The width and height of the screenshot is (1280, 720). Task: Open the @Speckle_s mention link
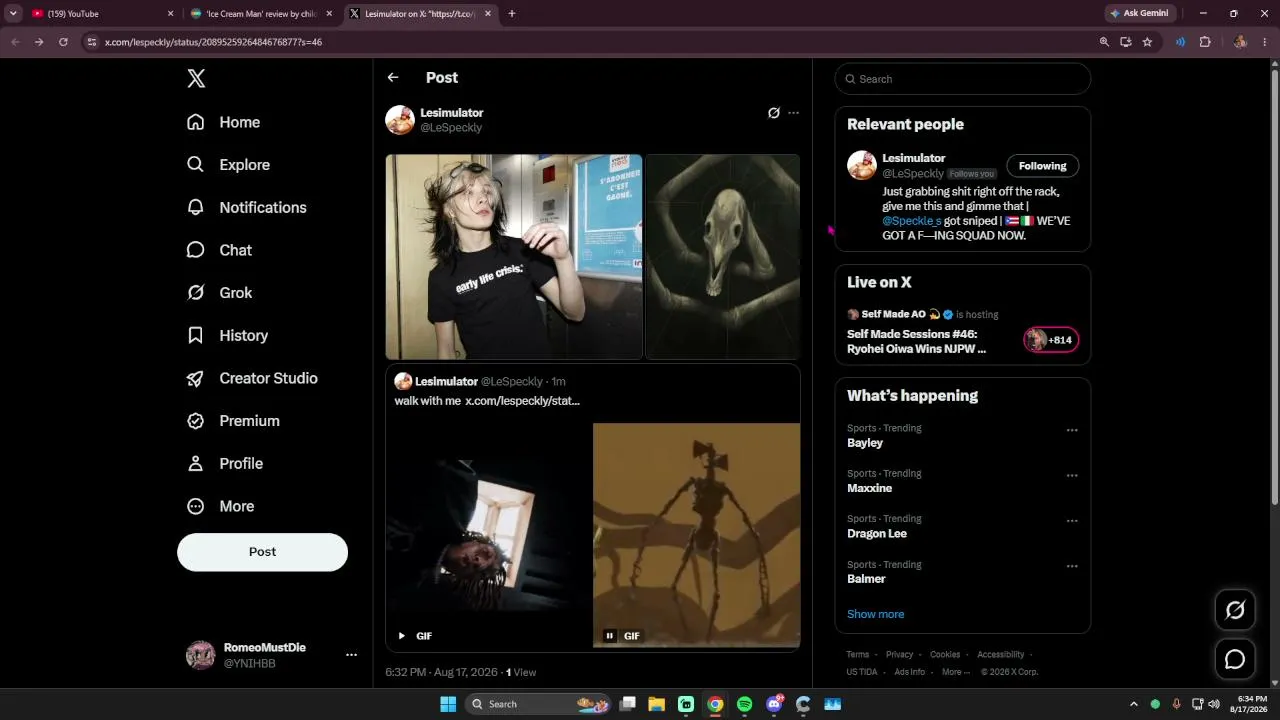(912, 221)
